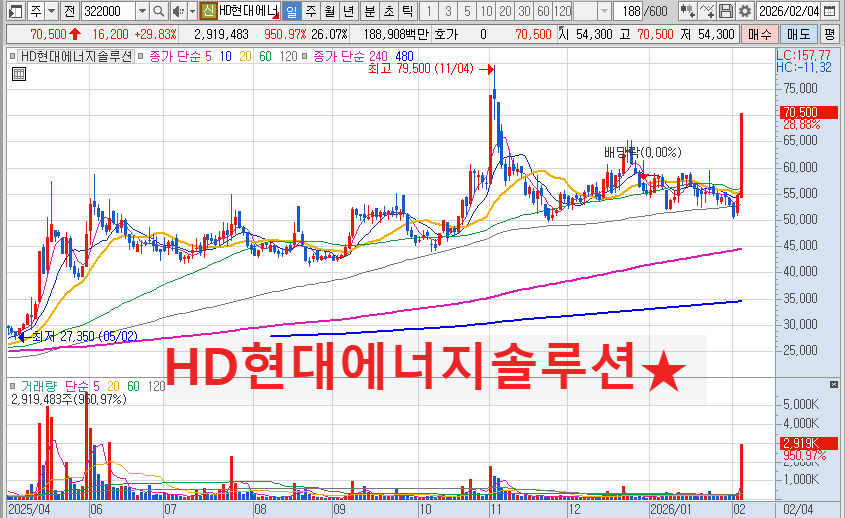Click the stock name field HD현대에너

click(248, 11)
